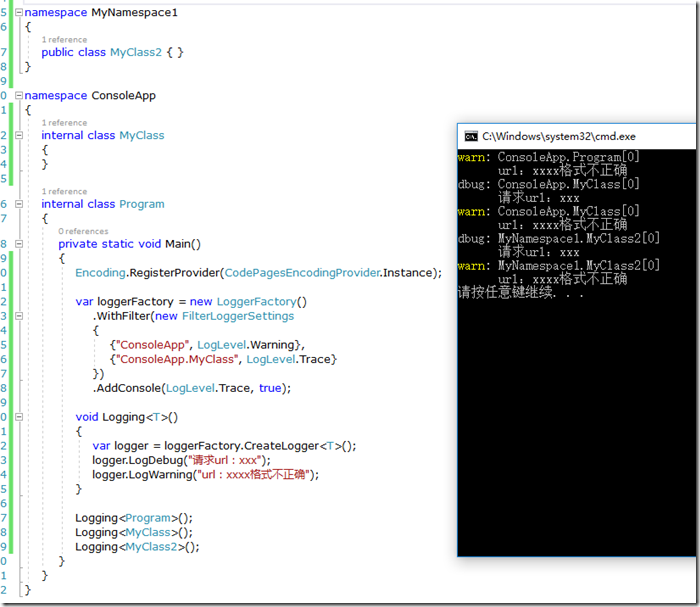Click the Logging<MyClass2>() call

[x=137, y=547]
